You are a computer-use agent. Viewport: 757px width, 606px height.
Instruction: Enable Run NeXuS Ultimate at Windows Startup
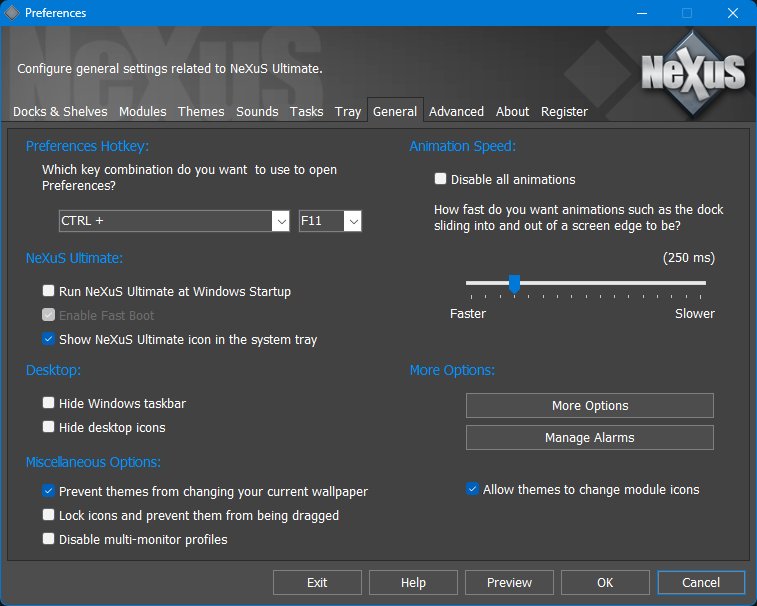(48, 291)
